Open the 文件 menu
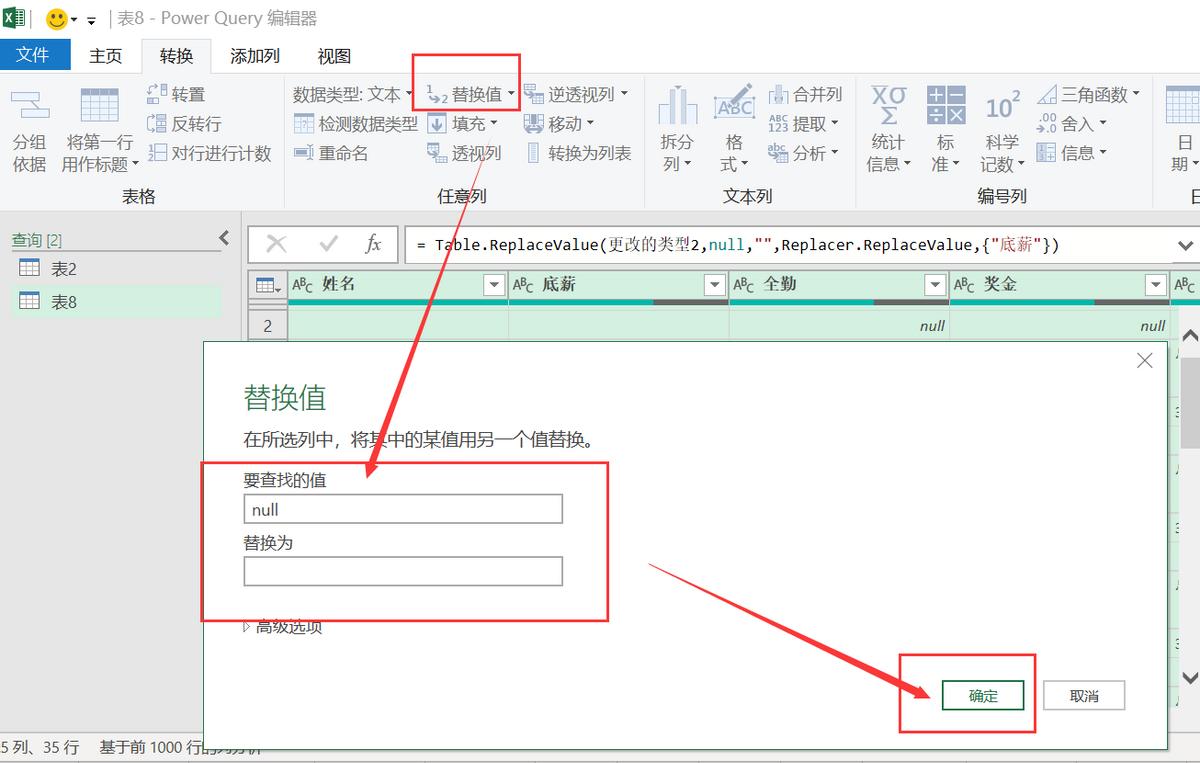Viewport: 1200px width, 763px height. click(x=36, y=56)
